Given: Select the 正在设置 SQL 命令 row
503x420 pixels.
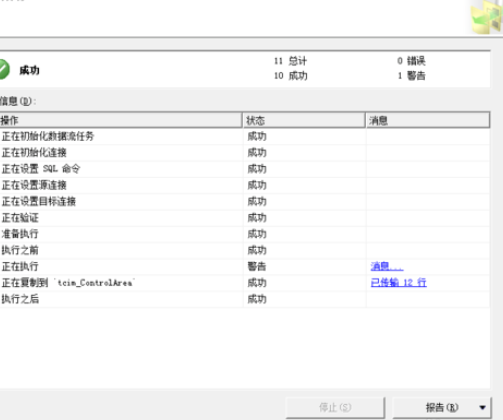Looking at the screenshot, I should (x=245, y=169).
